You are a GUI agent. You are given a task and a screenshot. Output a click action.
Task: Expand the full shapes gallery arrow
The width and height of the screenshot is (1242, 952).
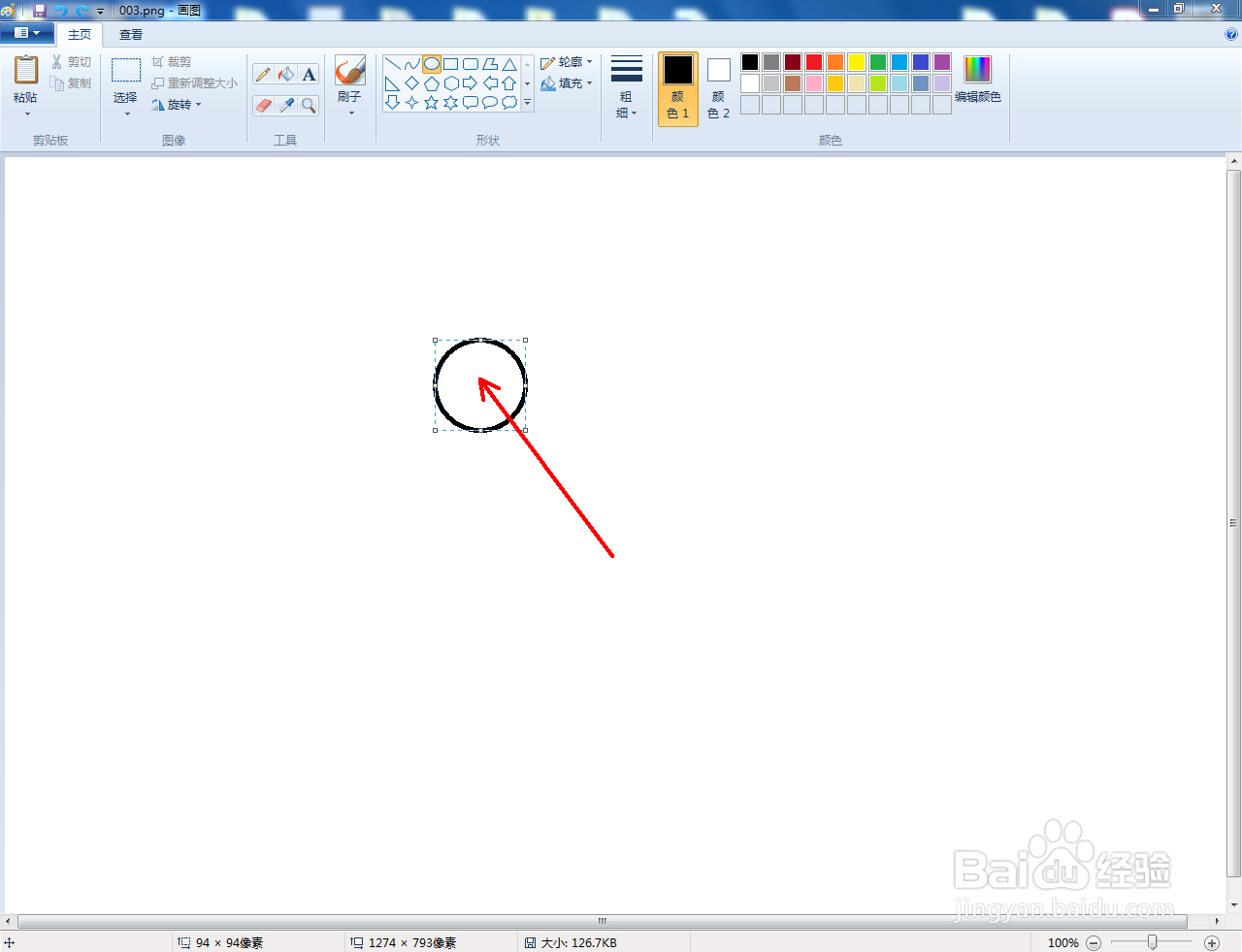(528, 103)
